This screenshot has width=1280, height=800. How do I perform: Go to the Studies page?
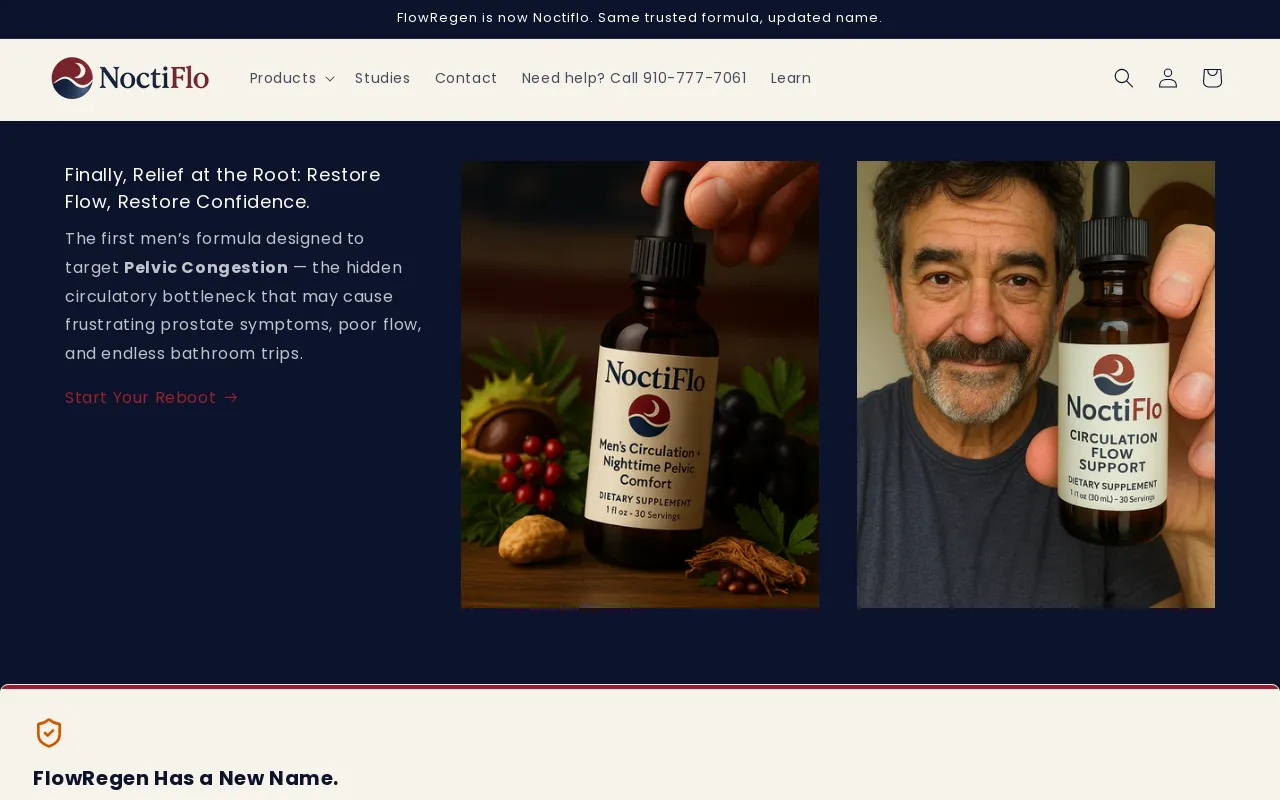[382, 78]
